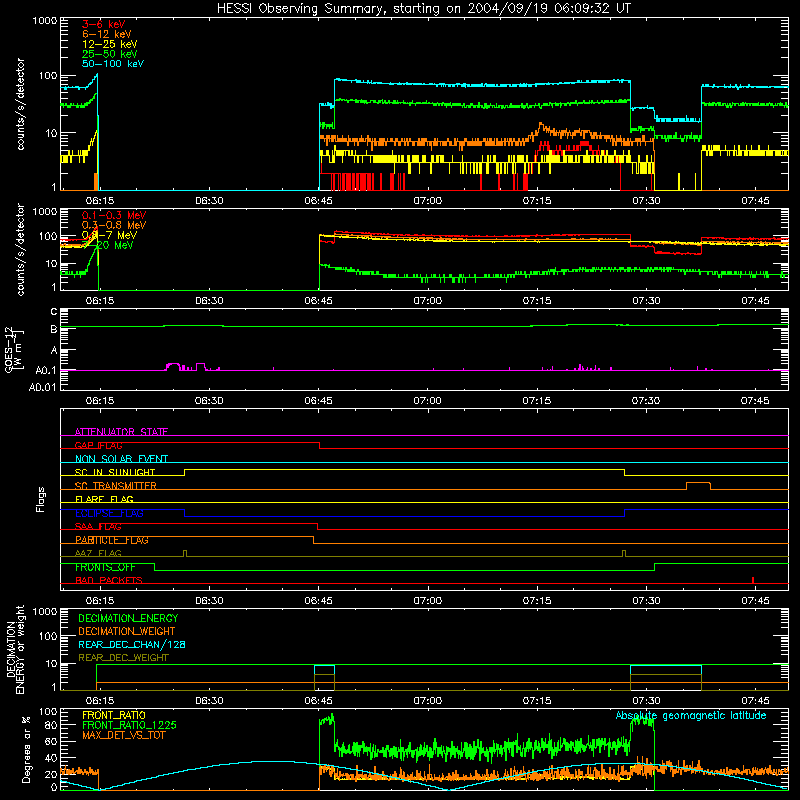Select the ATTENUATOR_STATE flag label
The height and width of the screenshot is (800, 800).
click(x=121, y=432)
